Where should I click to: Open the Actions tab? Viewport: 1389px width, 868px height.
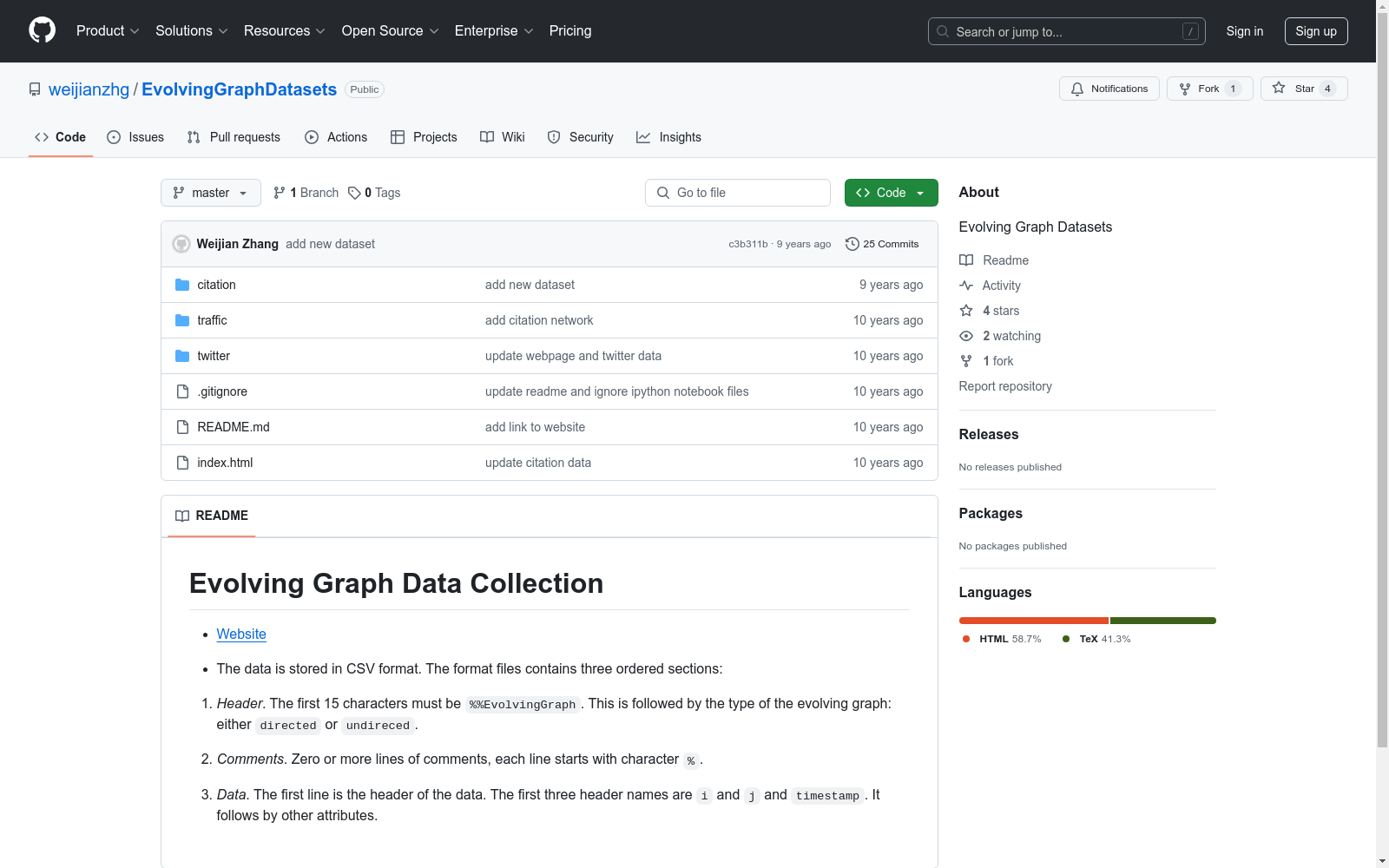336,137
